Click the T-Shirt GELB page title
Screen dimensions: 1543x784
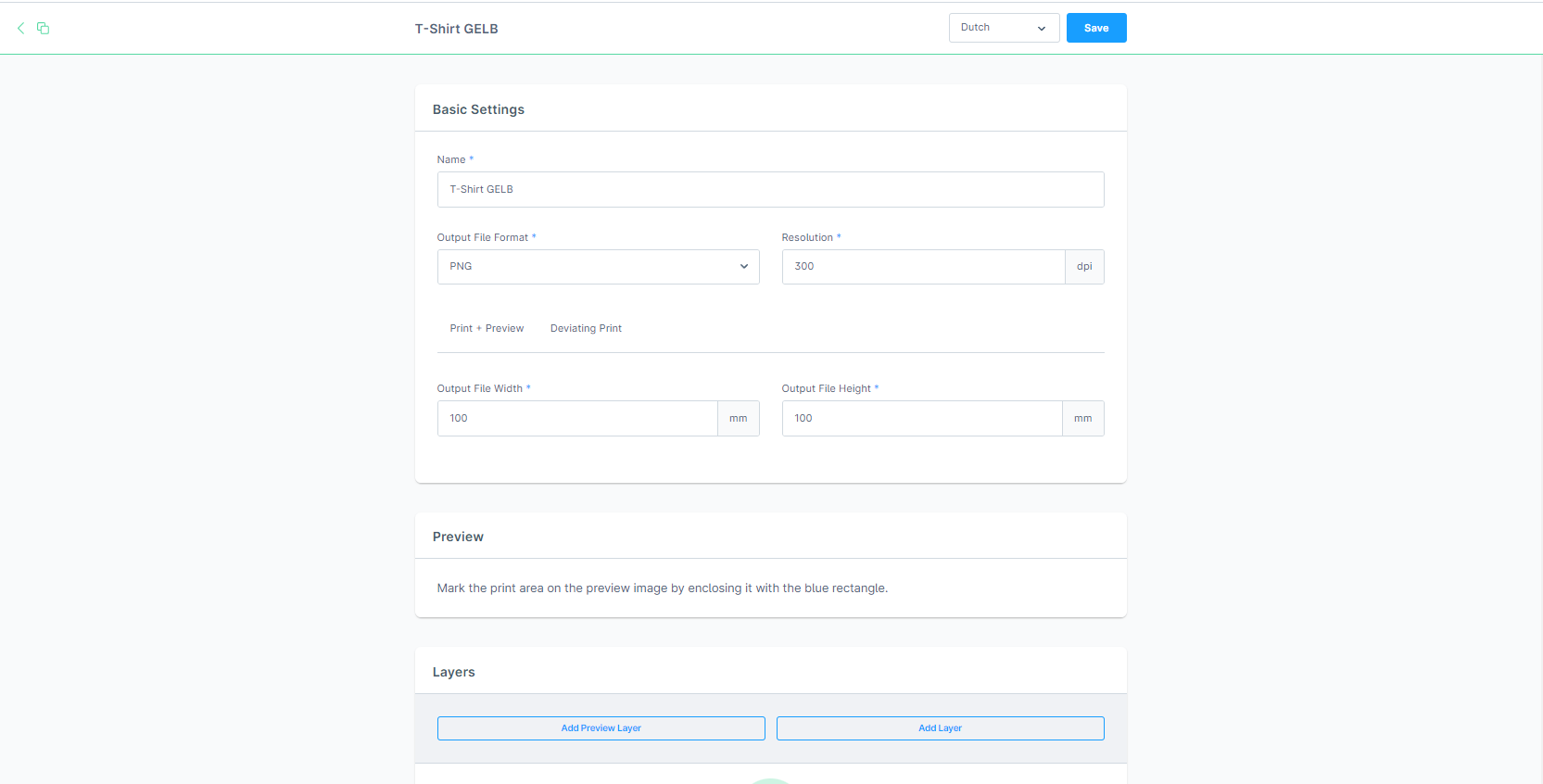[x=456, y=29]
